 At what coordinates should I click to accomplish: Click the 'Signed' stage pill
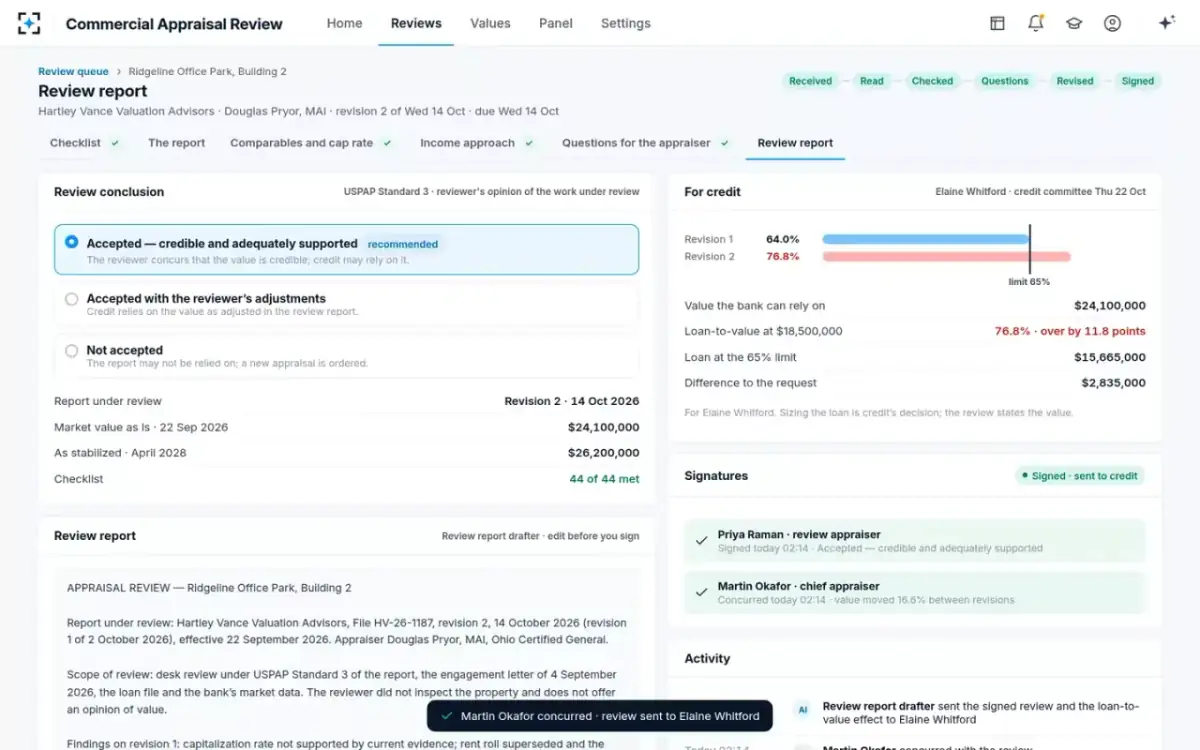[1138, 81]
